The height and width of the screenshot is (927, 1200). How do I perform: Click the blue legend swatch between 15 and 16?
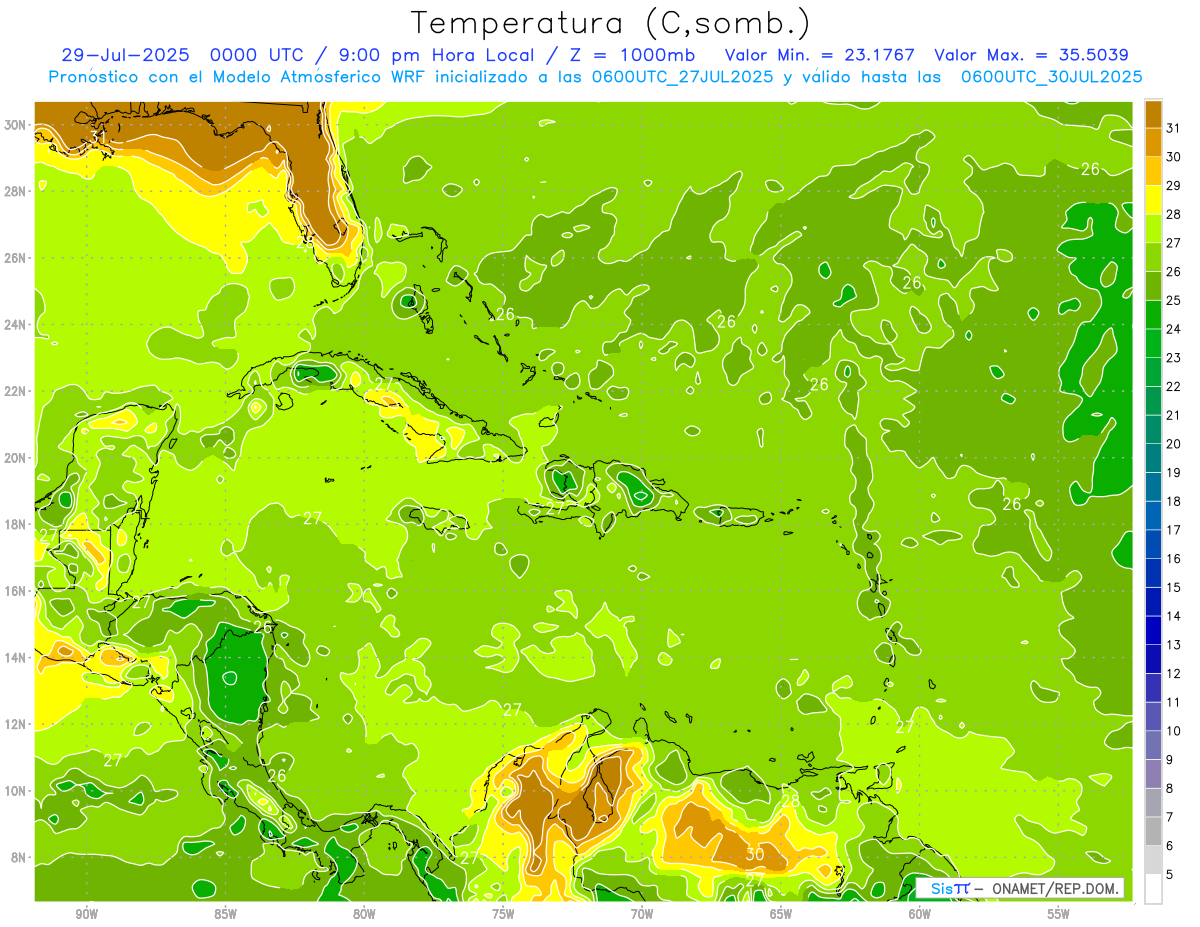pos(1153,573)
